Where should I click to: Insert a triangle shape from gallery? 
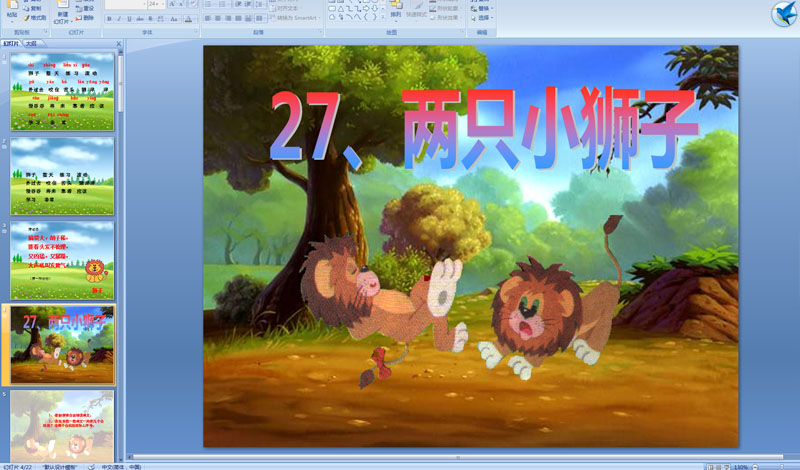pyautogui.click(x=341, y=8)
